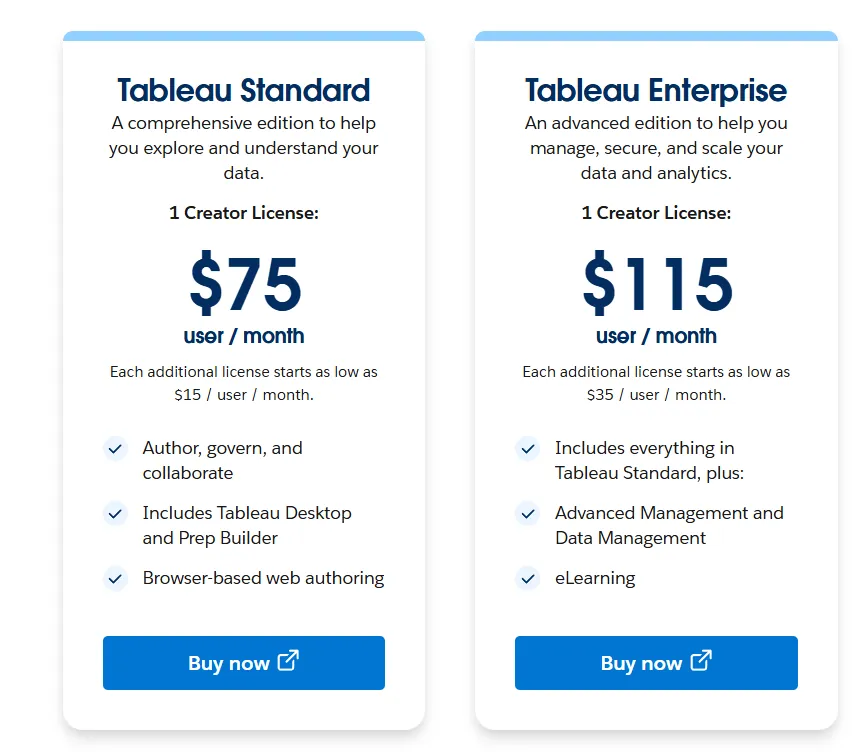Screen dimensions: 868x752
Task: Click Buy now under Tableau Standard
Action: (243, 663)
